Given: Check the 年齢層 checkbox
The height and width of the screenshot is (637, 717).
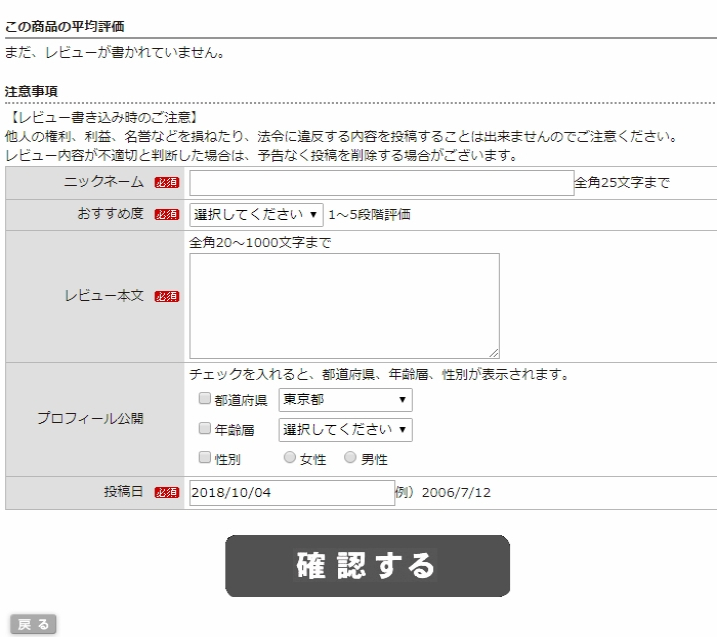Looking at the screenshot, I should 205,430.
